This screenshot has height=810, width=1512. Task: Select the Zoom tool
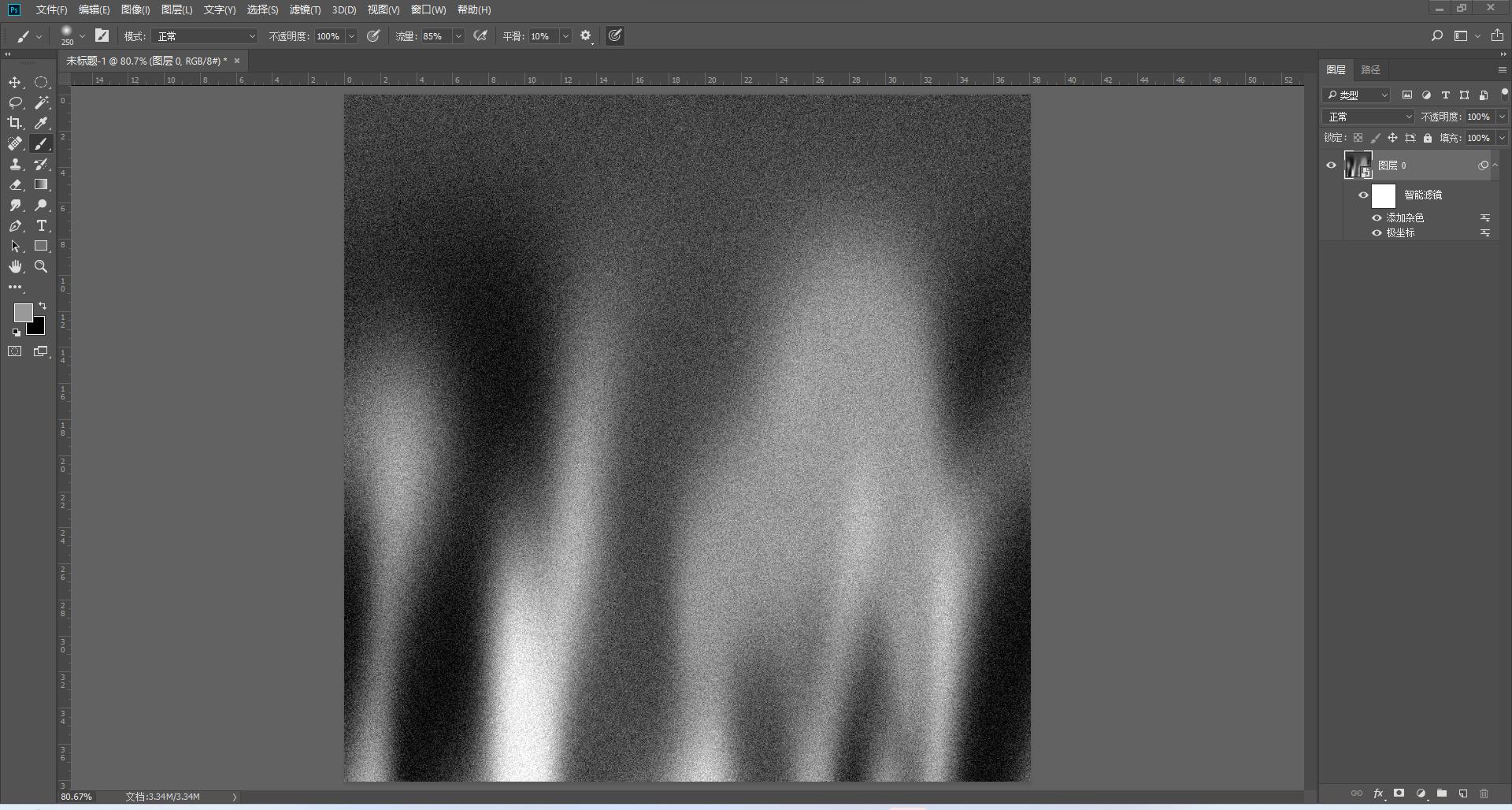[41, 267]
